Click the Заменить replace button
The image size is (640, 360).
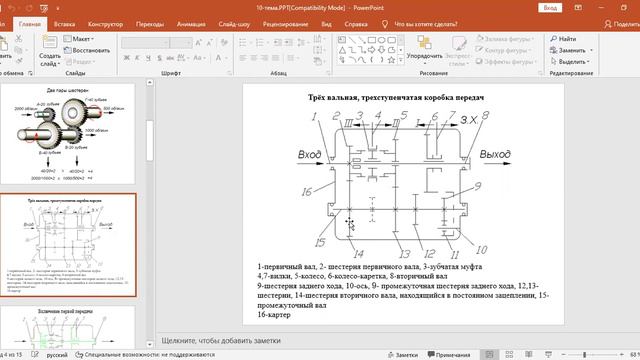[571, 50]
